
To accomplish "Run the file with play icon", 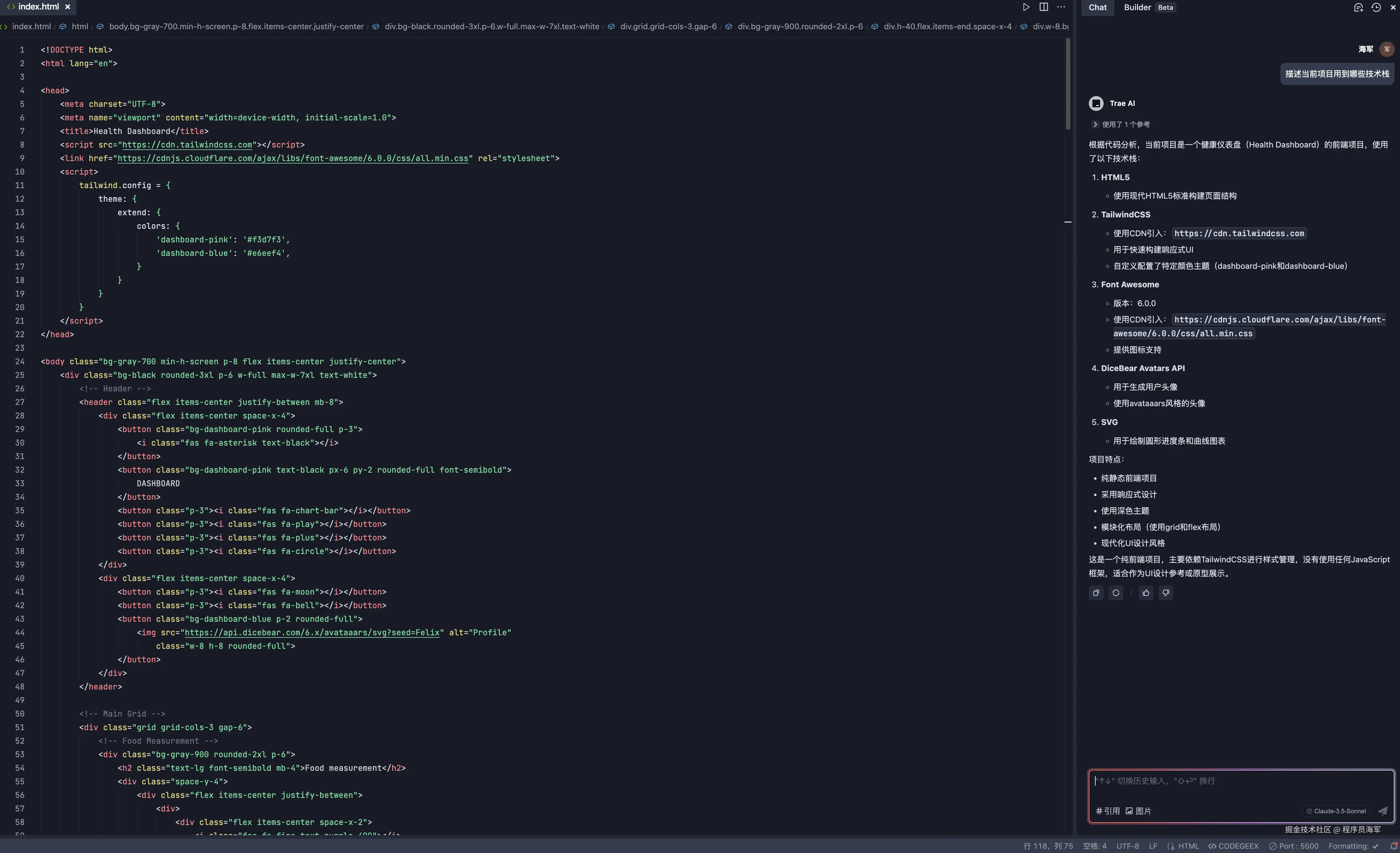I will coord(1026,7).
